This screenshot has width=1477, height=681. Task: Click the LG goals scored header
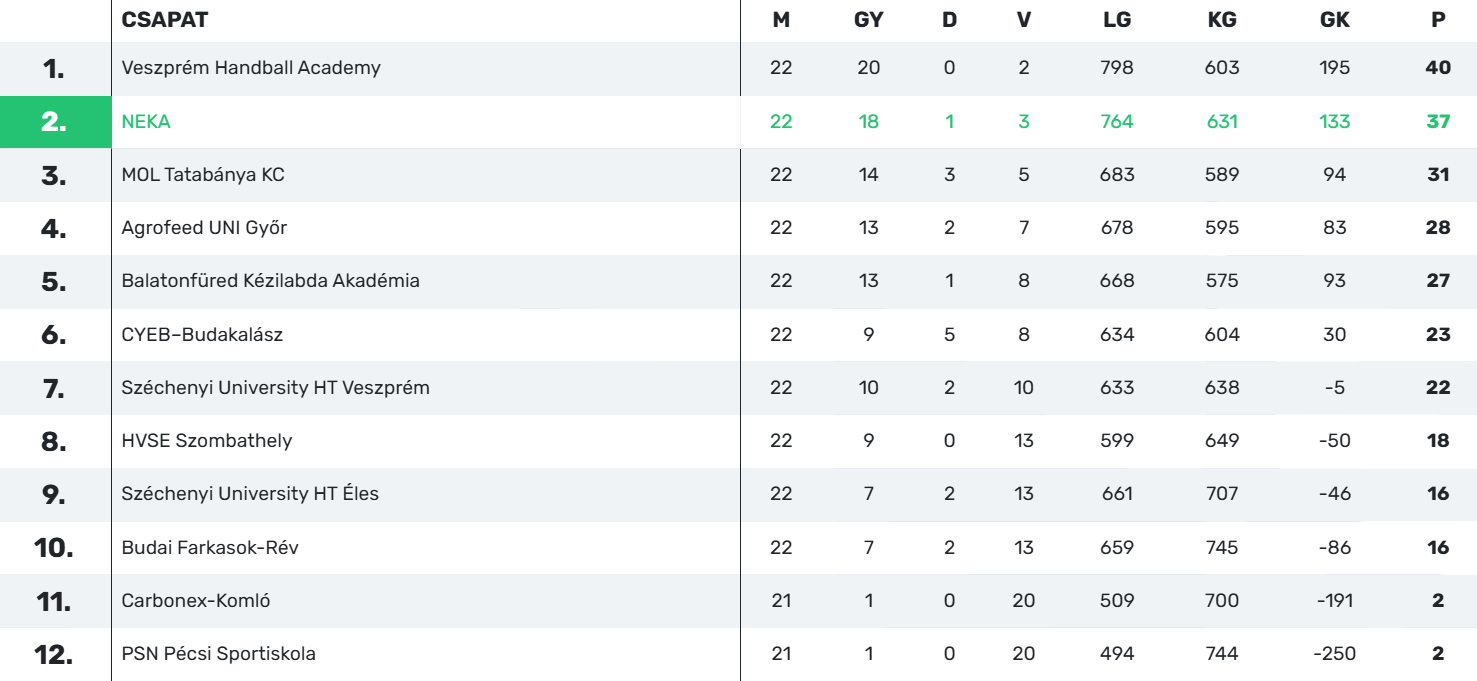point(1117,20)
